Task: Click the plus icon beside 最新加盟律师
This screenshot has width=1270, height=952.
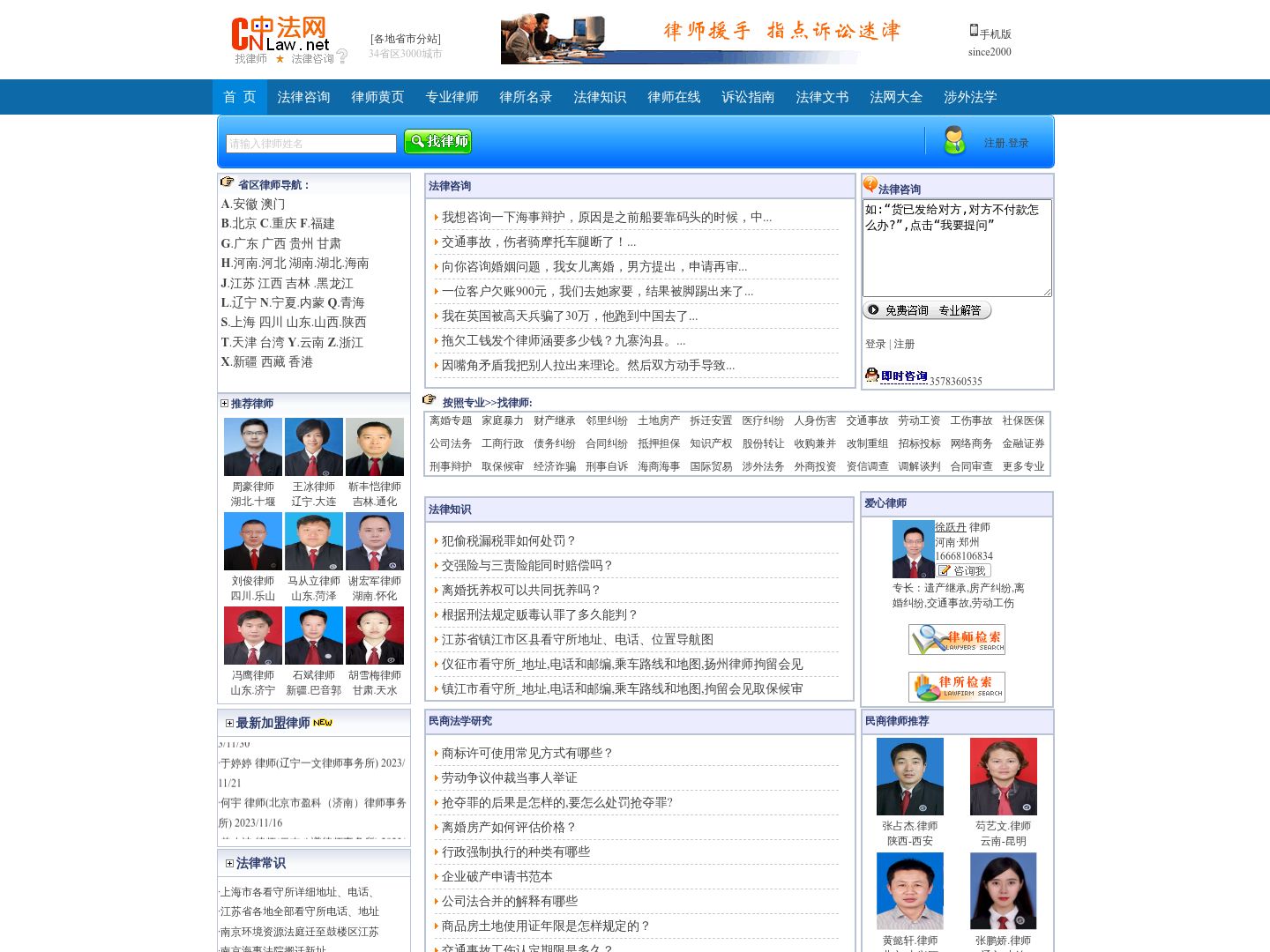Action: [229, 723]
